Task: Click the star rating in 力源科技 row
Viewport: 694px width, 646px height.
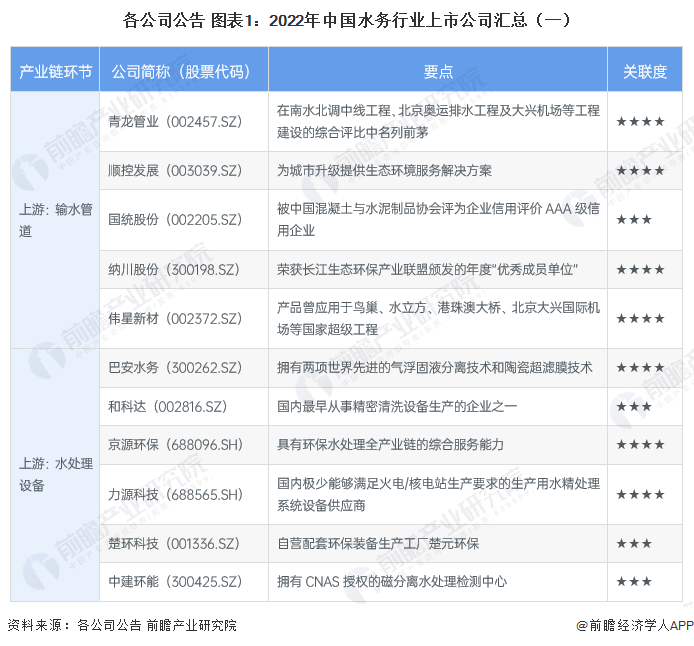Action: tap(640, 494)
